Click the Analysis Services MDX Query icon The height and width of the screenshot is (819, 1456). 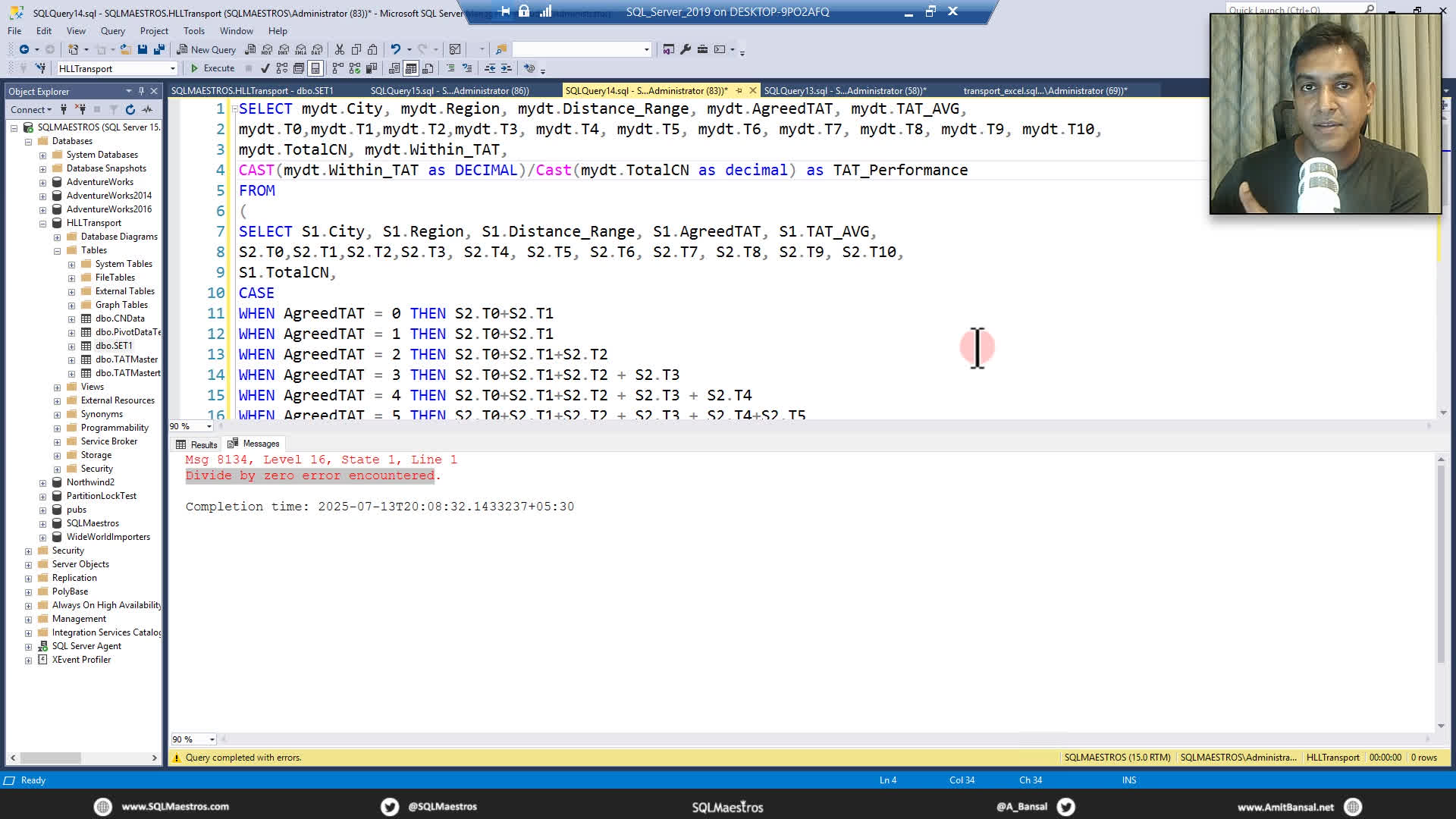(267, 49)
